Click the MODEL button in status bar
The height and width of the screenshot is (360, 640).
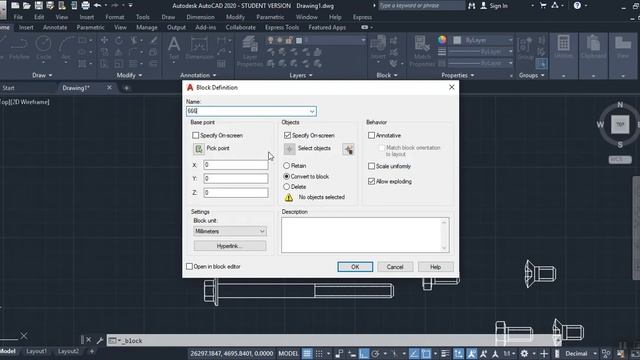point(289,353)
